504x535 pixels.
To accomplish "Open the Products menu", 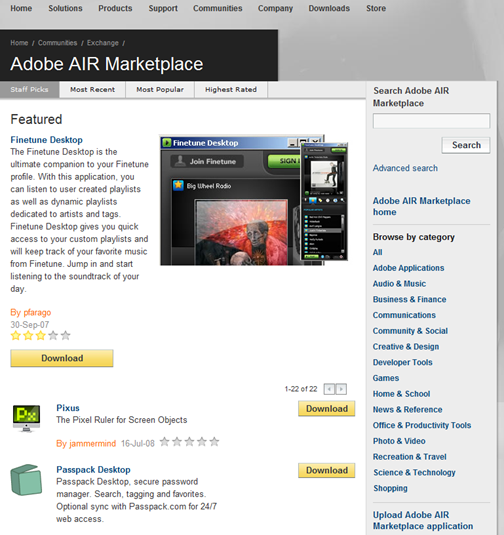I will 115,8.
